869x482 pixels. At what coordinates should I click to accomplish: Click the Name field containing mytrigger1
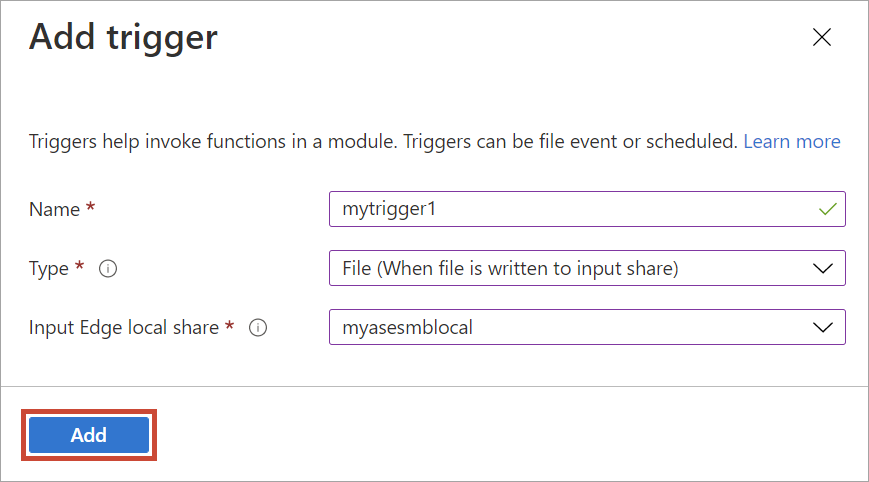pyautogui.click(x=587, y=209)
